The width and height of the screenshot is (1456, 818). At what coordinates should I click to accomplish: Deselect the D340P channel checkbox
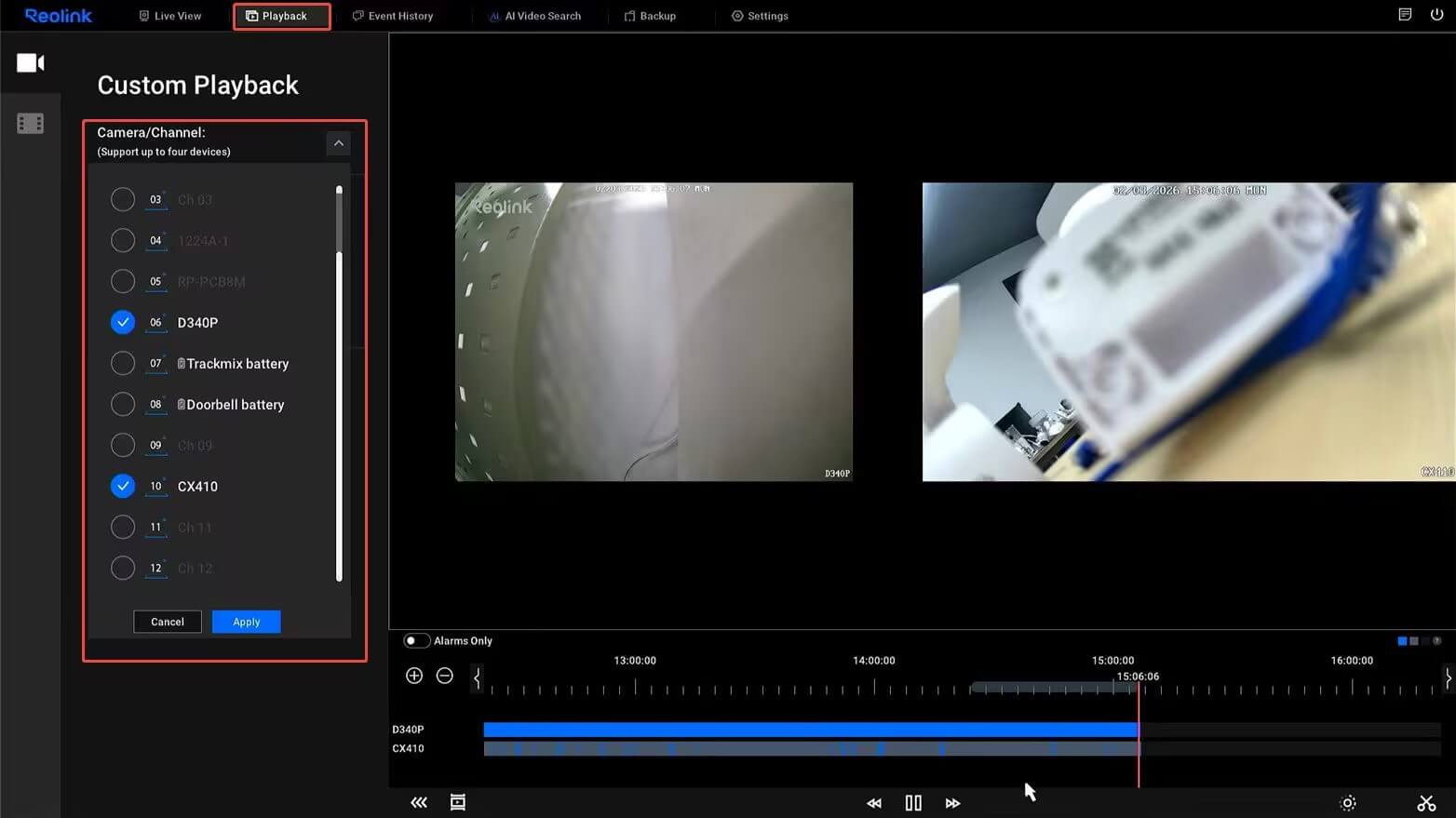coord(123,322)
